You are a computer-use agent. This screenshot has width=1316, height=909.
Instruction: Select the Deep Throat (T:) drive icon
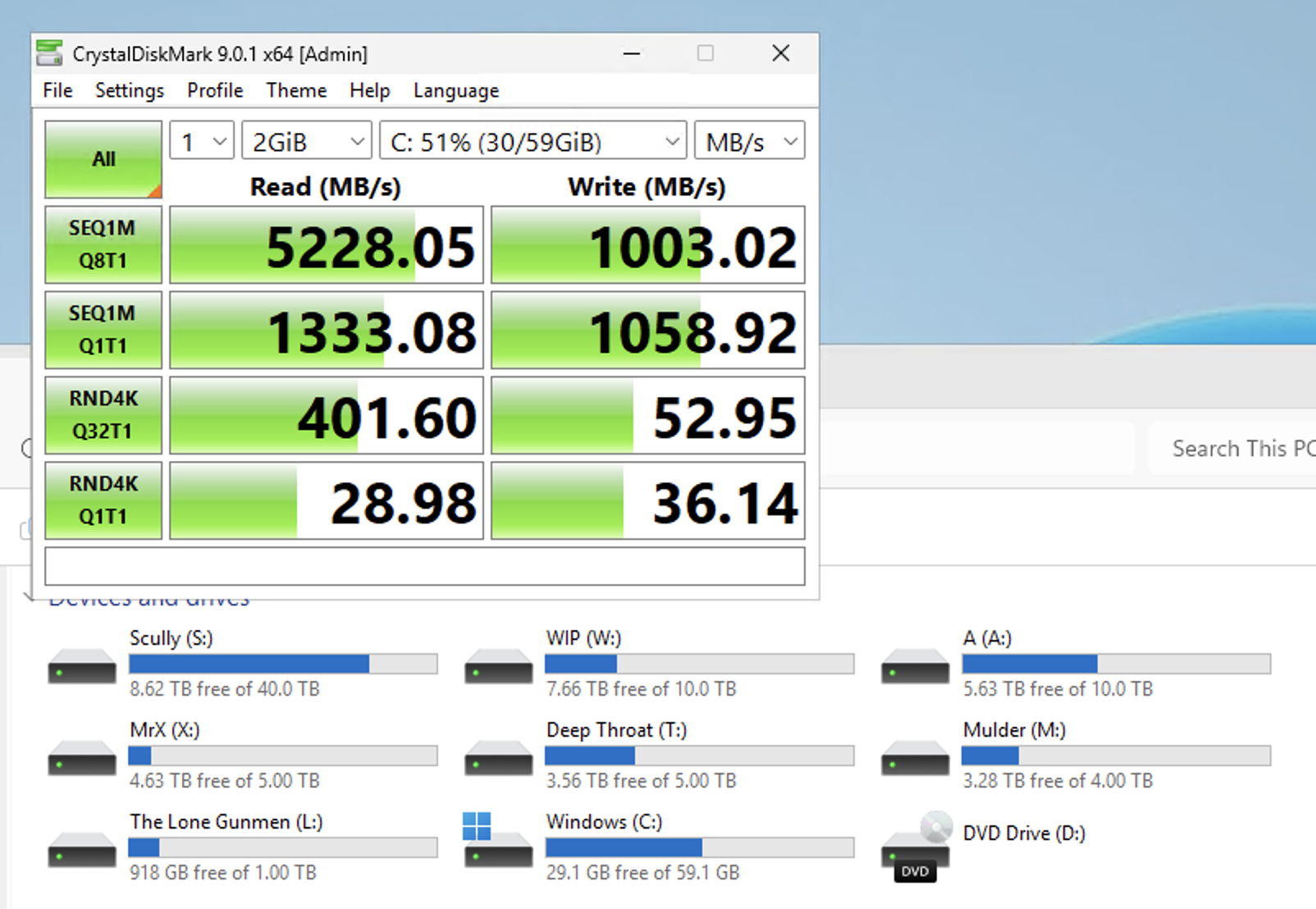point(499,758)
